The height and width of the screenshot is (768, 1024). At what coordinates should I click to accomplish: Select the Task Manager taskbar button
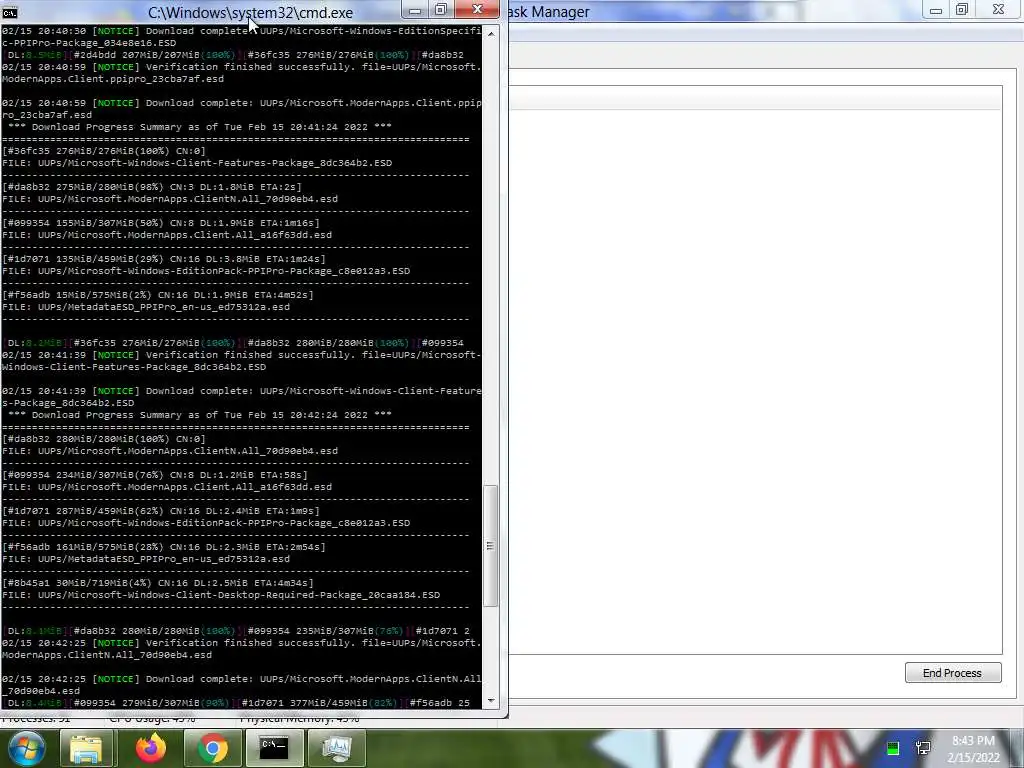point(336,748)
